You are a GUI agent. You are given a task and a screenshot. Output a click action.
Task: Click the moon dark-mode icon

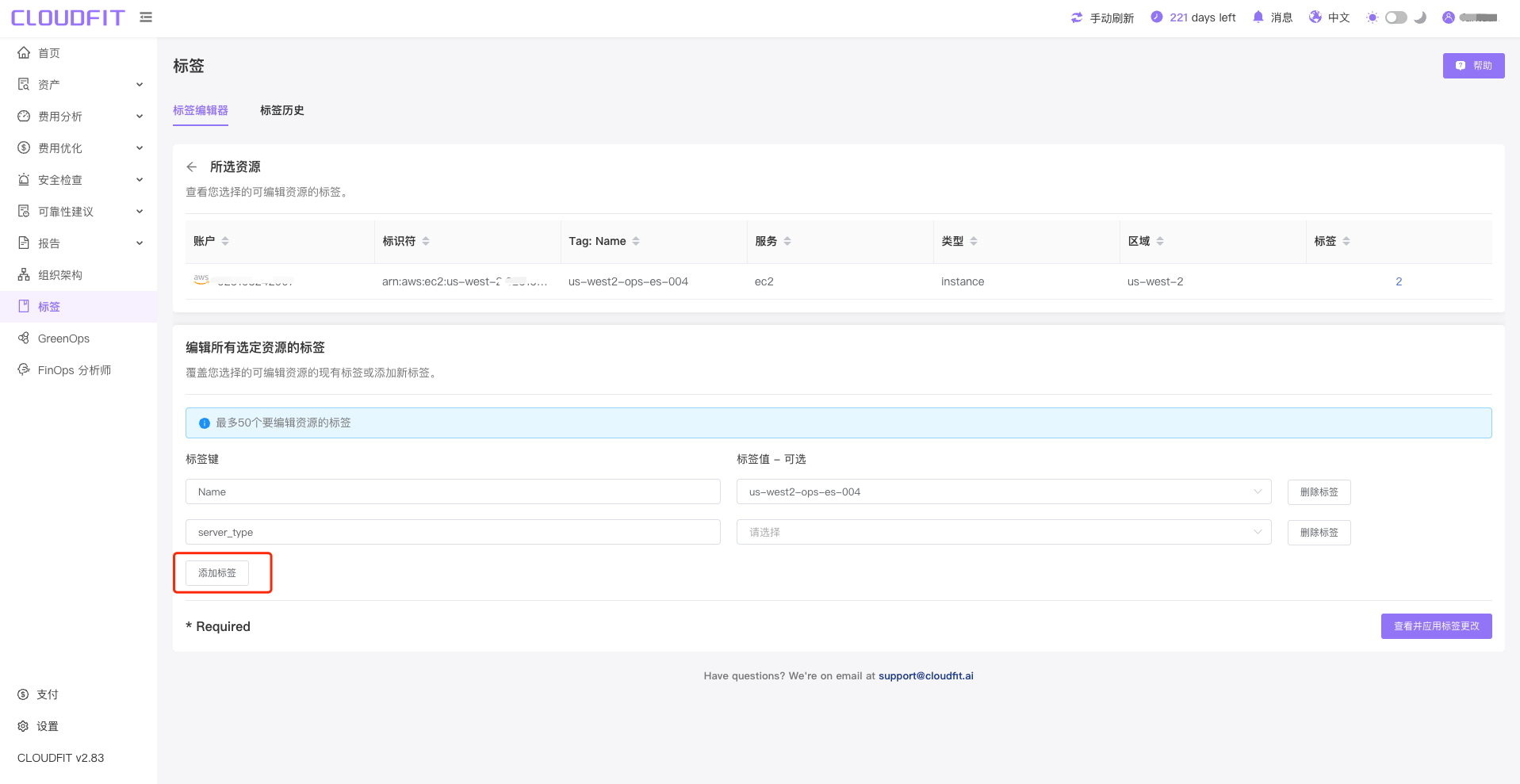tap(1420, 17)
